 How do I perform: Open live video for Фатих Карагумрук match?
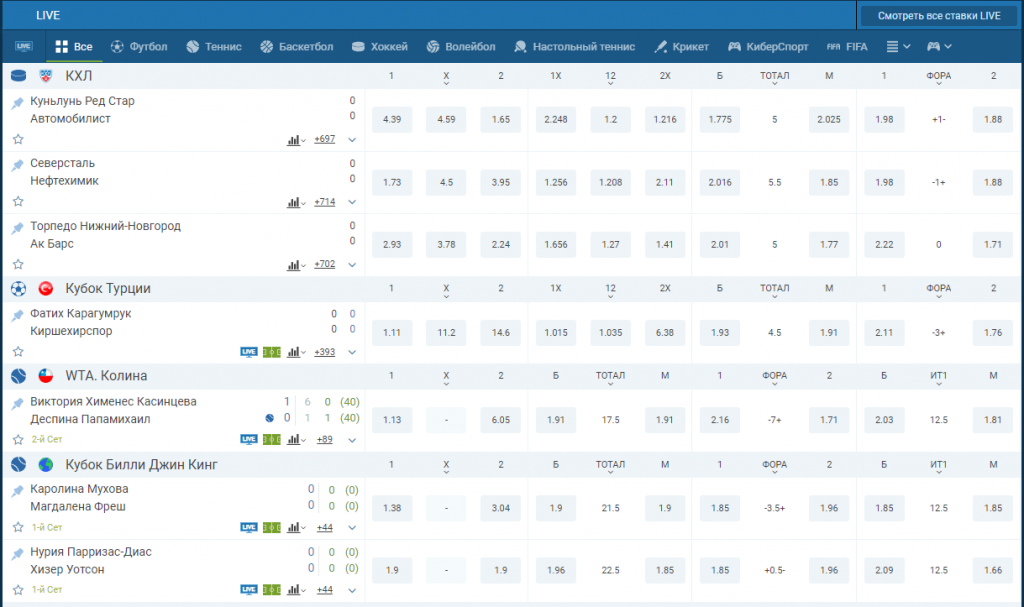249,352
